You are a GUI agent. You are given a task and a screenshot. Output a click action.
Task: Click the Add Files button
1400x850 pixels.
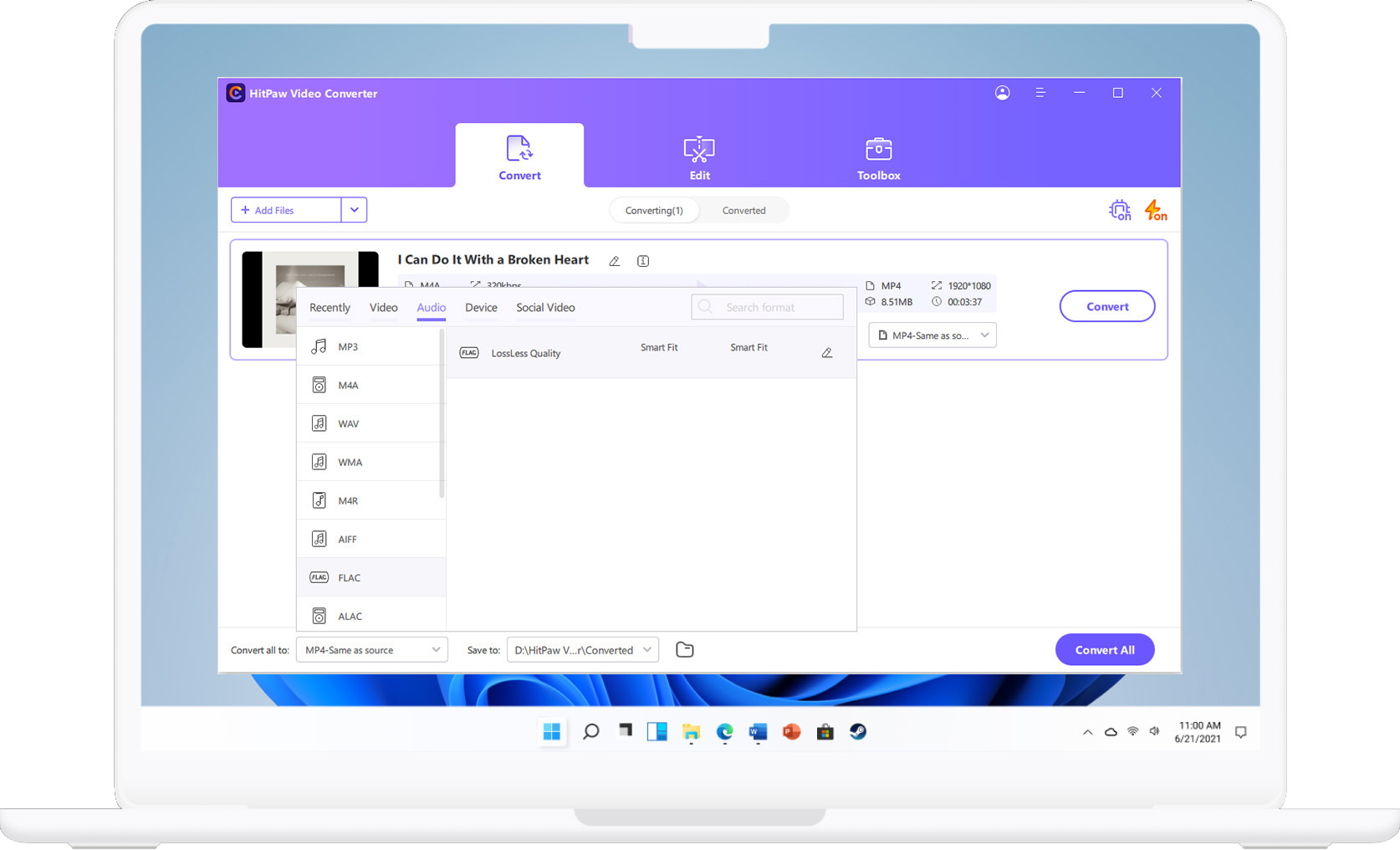click(286, 210)
